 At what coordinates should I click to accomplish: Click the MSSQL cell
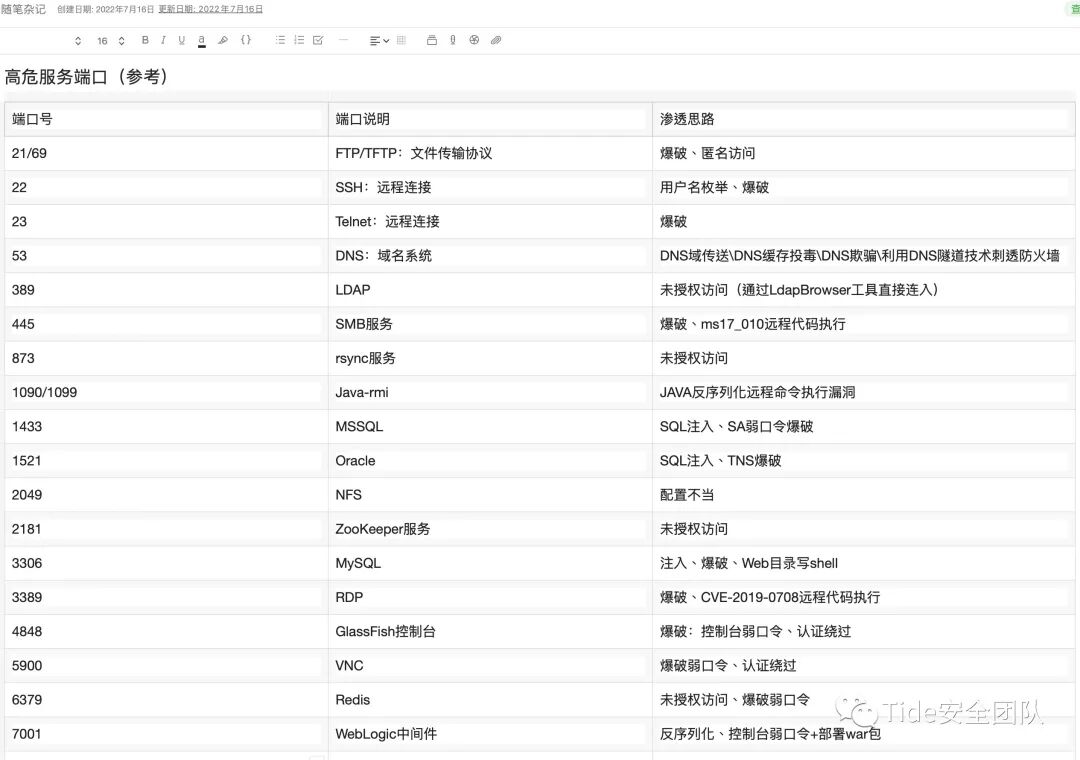coord(490,427)
